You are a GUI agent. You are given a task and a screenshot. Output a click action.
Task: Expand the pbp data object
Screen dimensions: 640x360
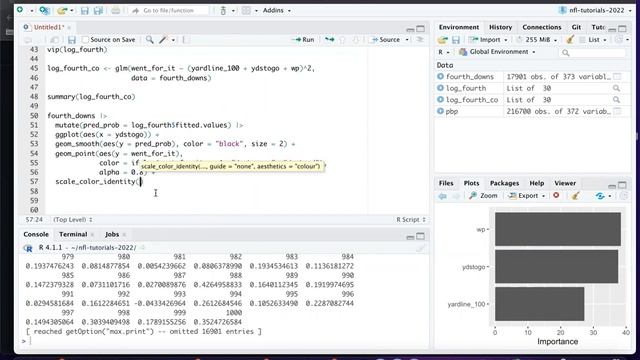[440, 111]
